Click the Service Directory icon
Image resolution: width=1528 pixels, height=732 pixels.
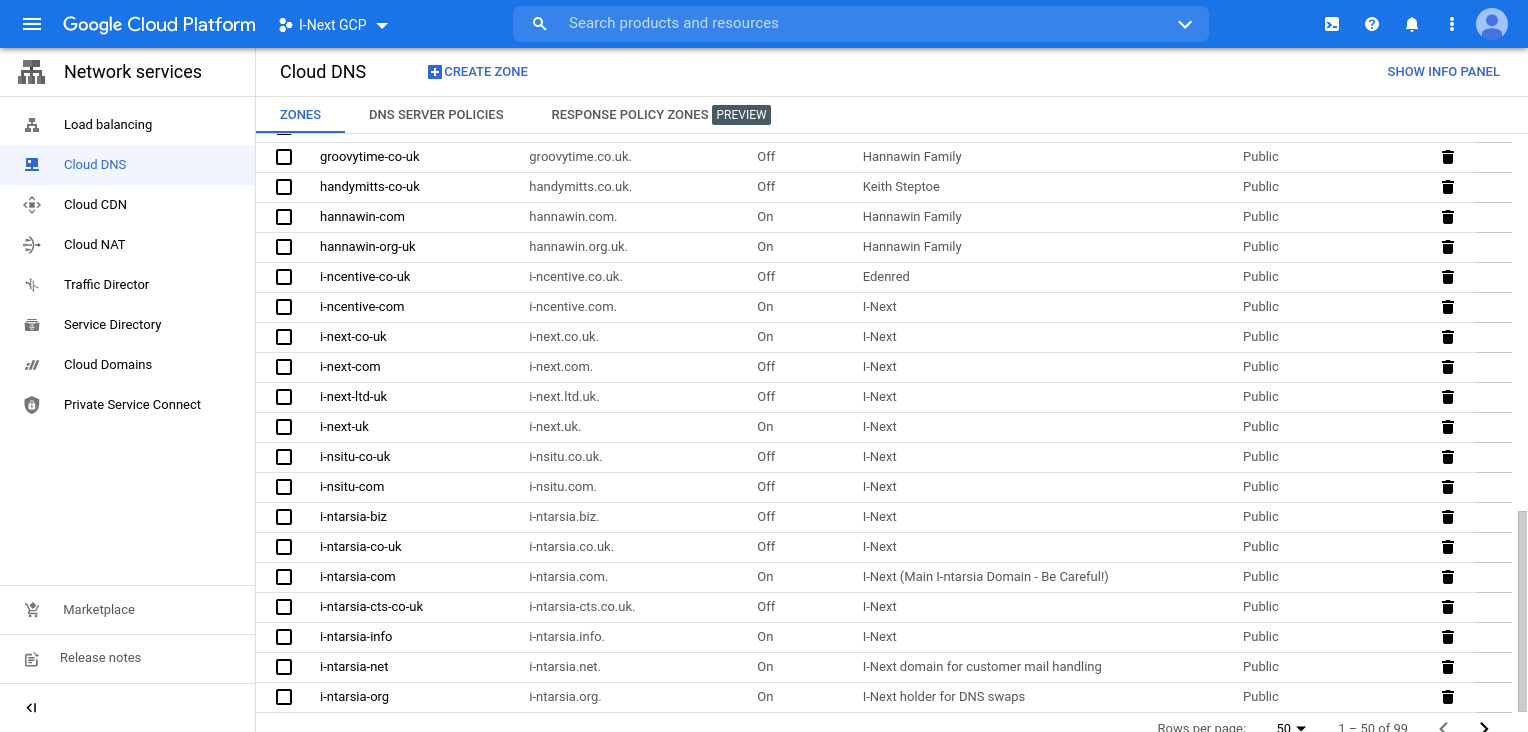tap(32, 325)
